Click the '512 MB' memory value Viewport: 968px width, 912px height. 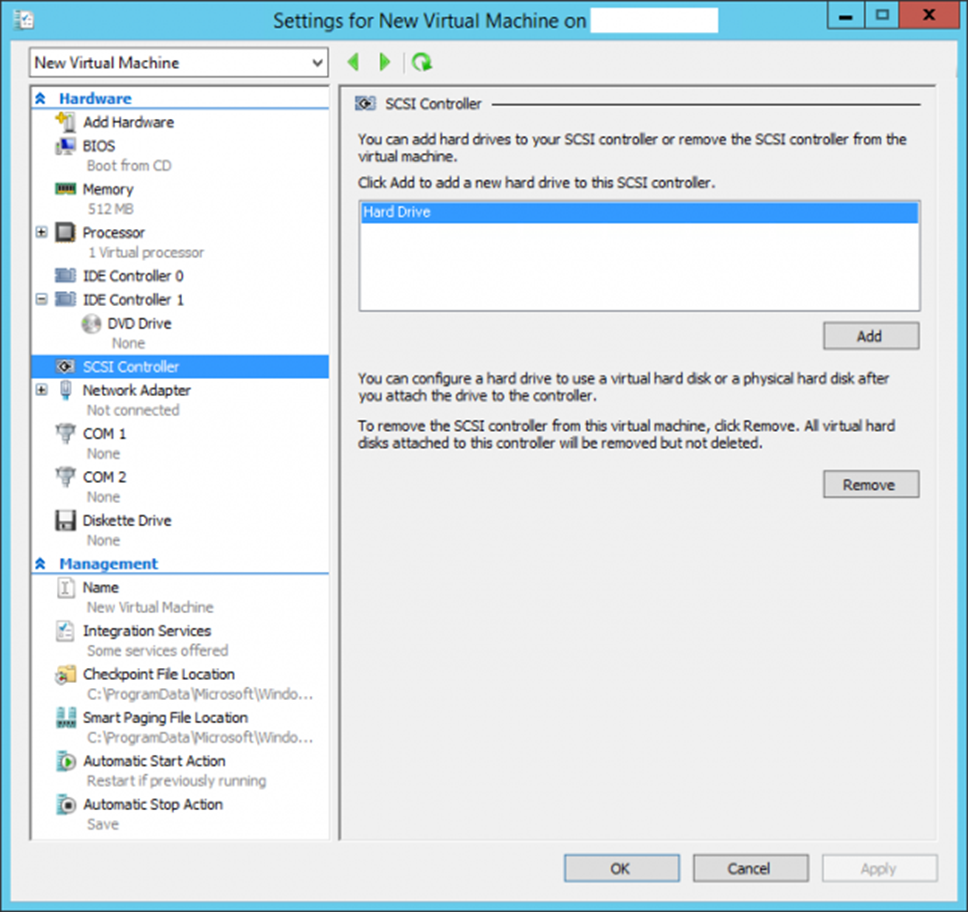tap(111, 209)
